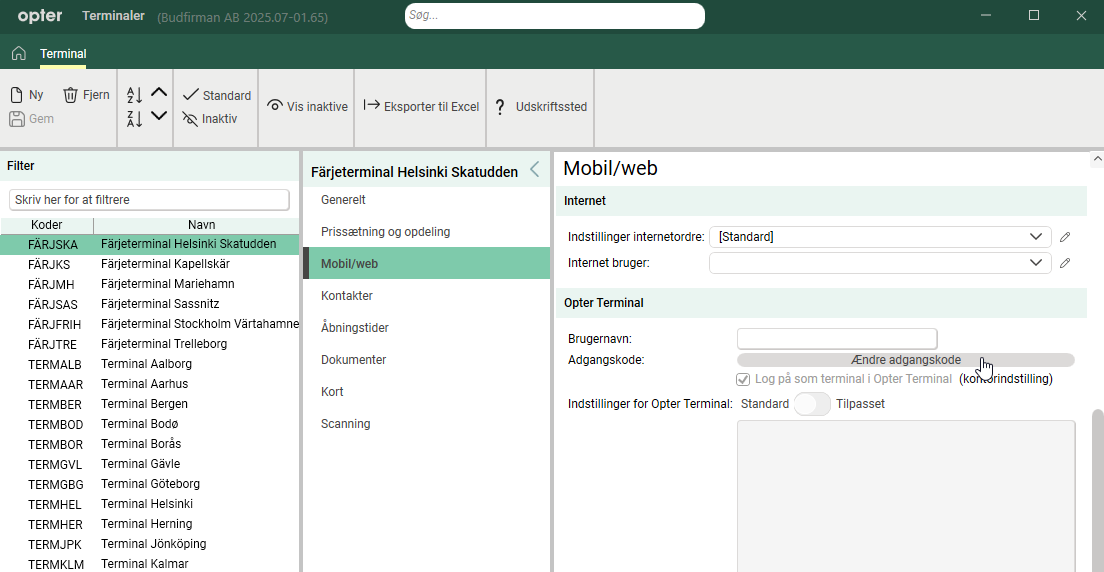Move selected item down with chevron
Viewport: 1104px width, 572px height.
coord(159,117)
